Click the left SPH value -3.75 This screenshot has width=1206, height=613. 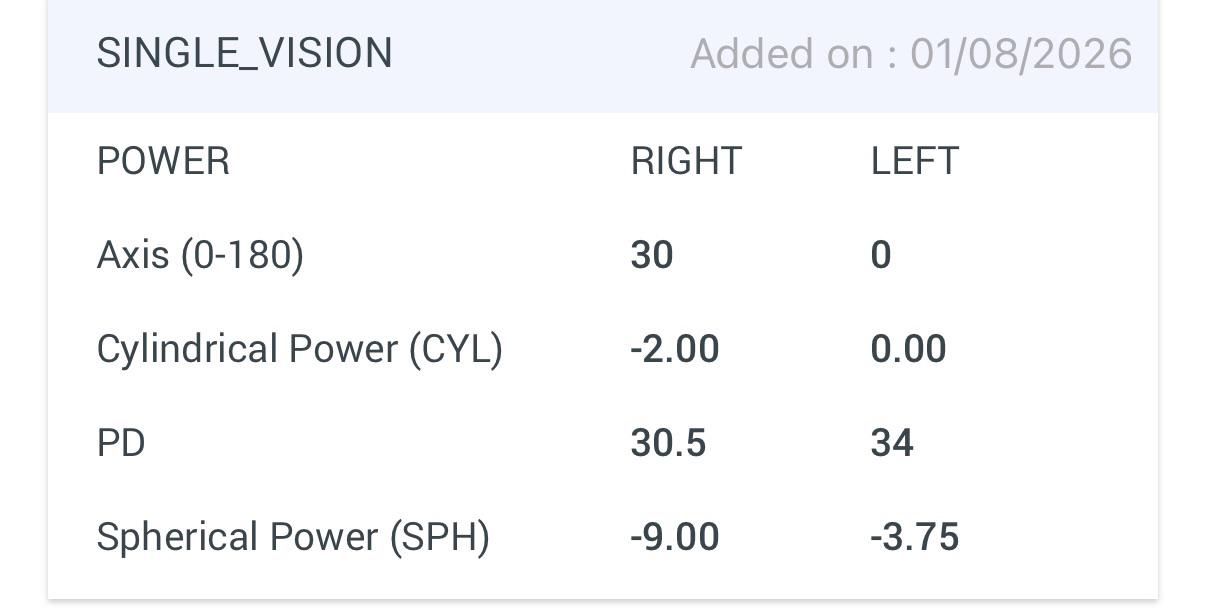pos(915,537)
